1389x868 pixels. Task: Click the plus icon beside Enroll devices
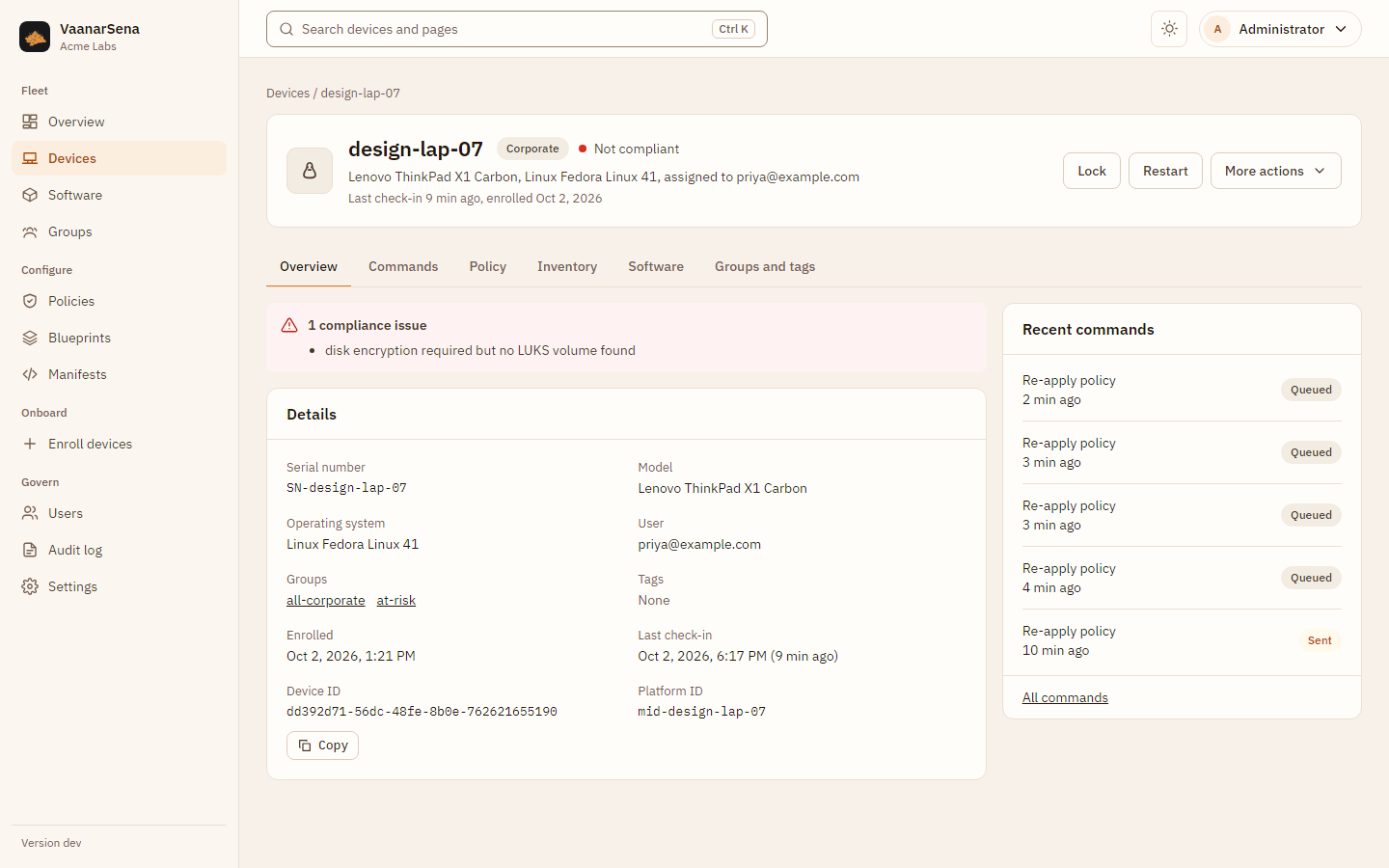30,444
